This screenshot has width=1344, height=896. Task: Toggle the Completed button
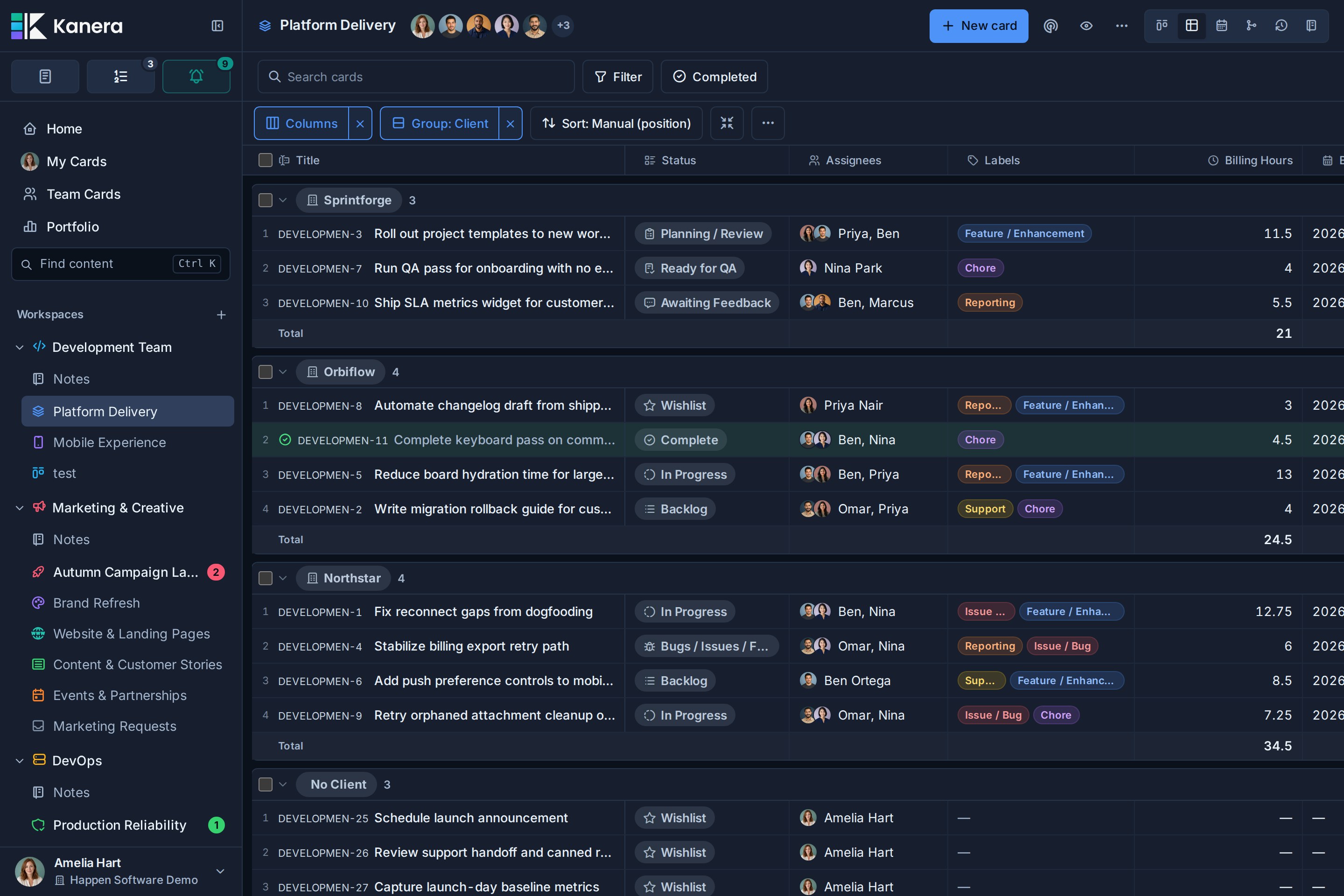point(714,77)
